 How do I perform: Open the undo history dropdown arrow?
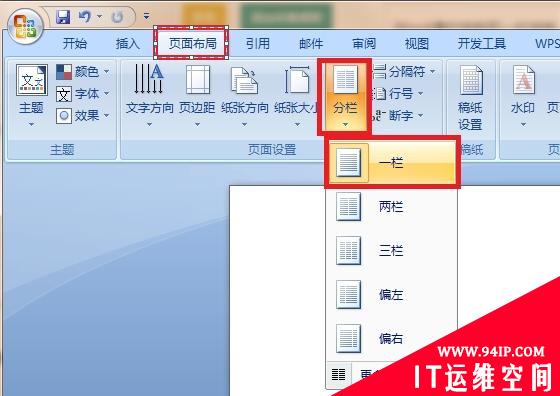(99, 16)
